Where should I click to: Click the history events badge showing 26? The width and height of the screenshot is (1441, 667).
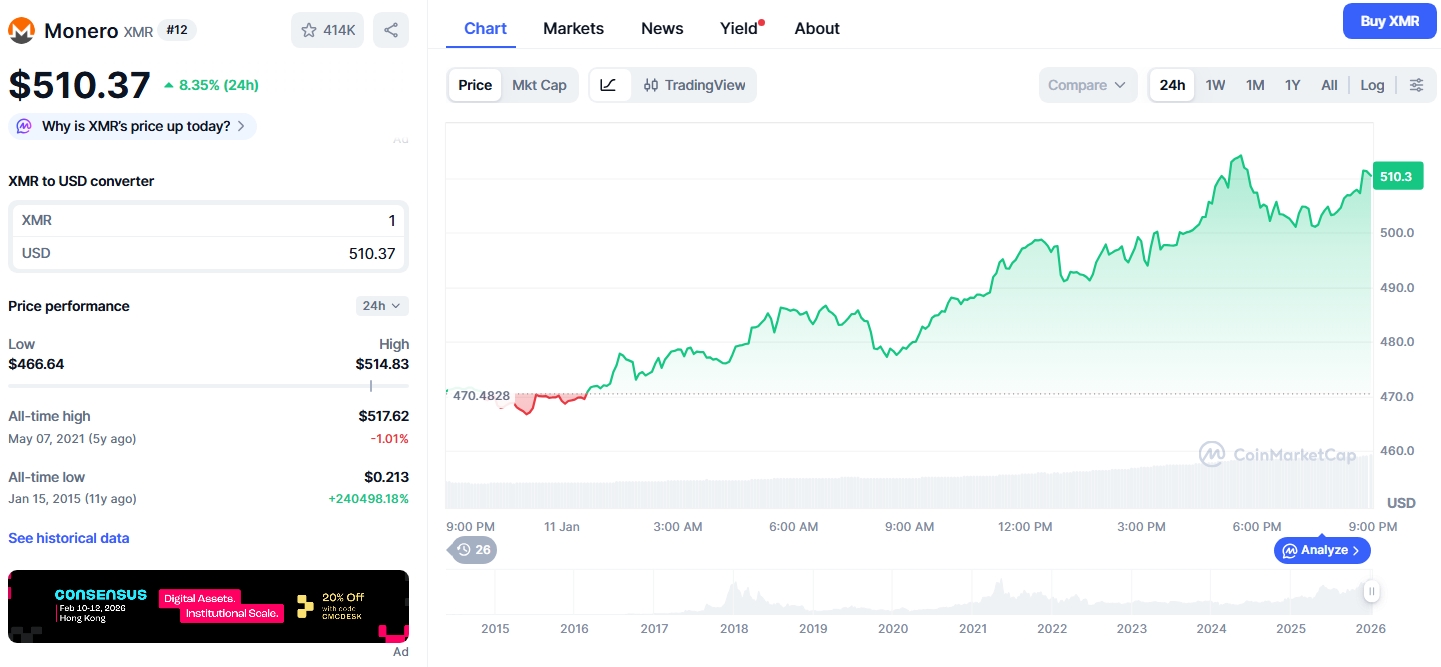(x=473, y=549)
